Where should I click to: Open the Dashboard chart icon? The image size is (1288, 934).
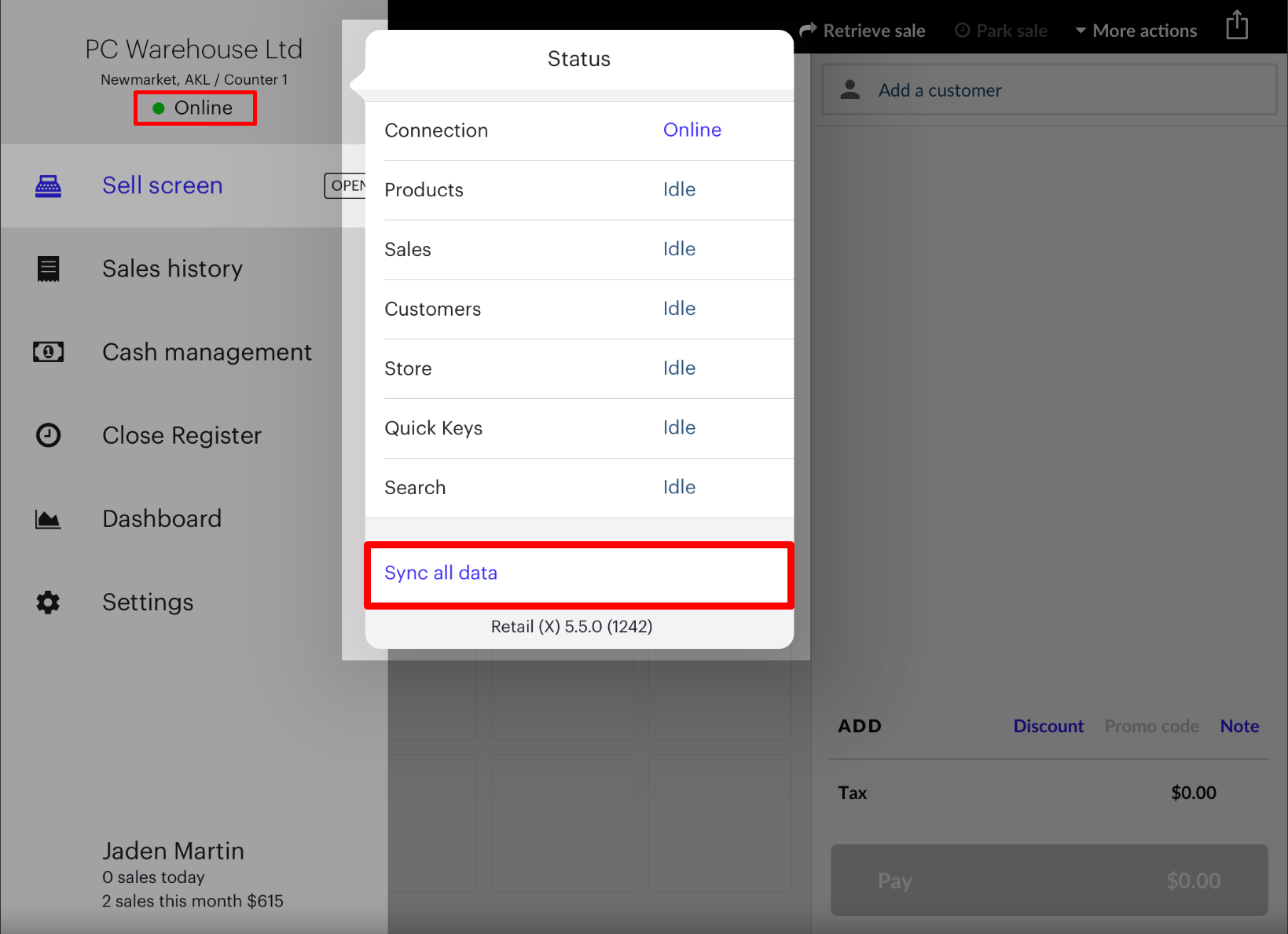pyautogui.click(x=48, y=518)
